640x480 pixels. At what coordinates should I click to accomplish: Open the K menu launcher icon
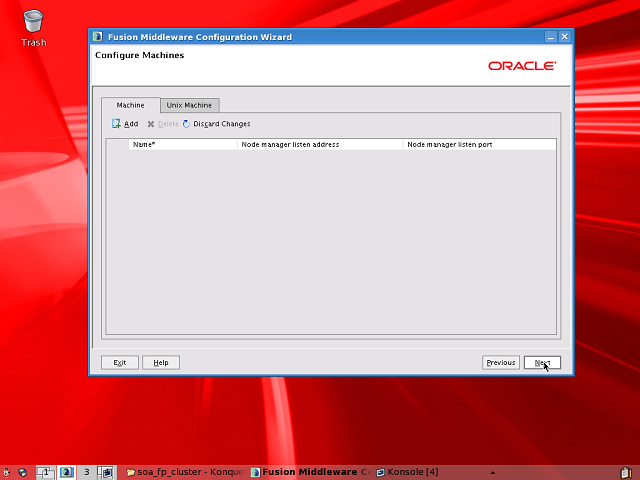7,472
